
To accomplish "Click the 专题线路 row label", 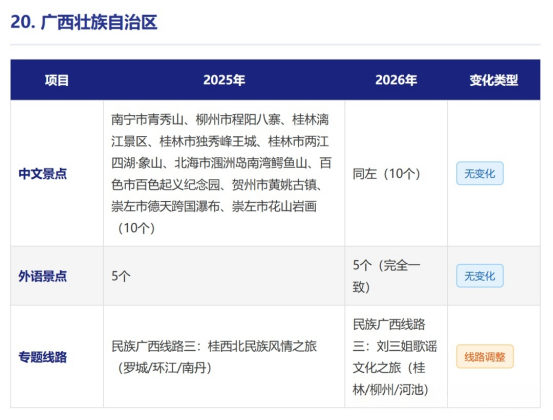I will click(43, 357).
